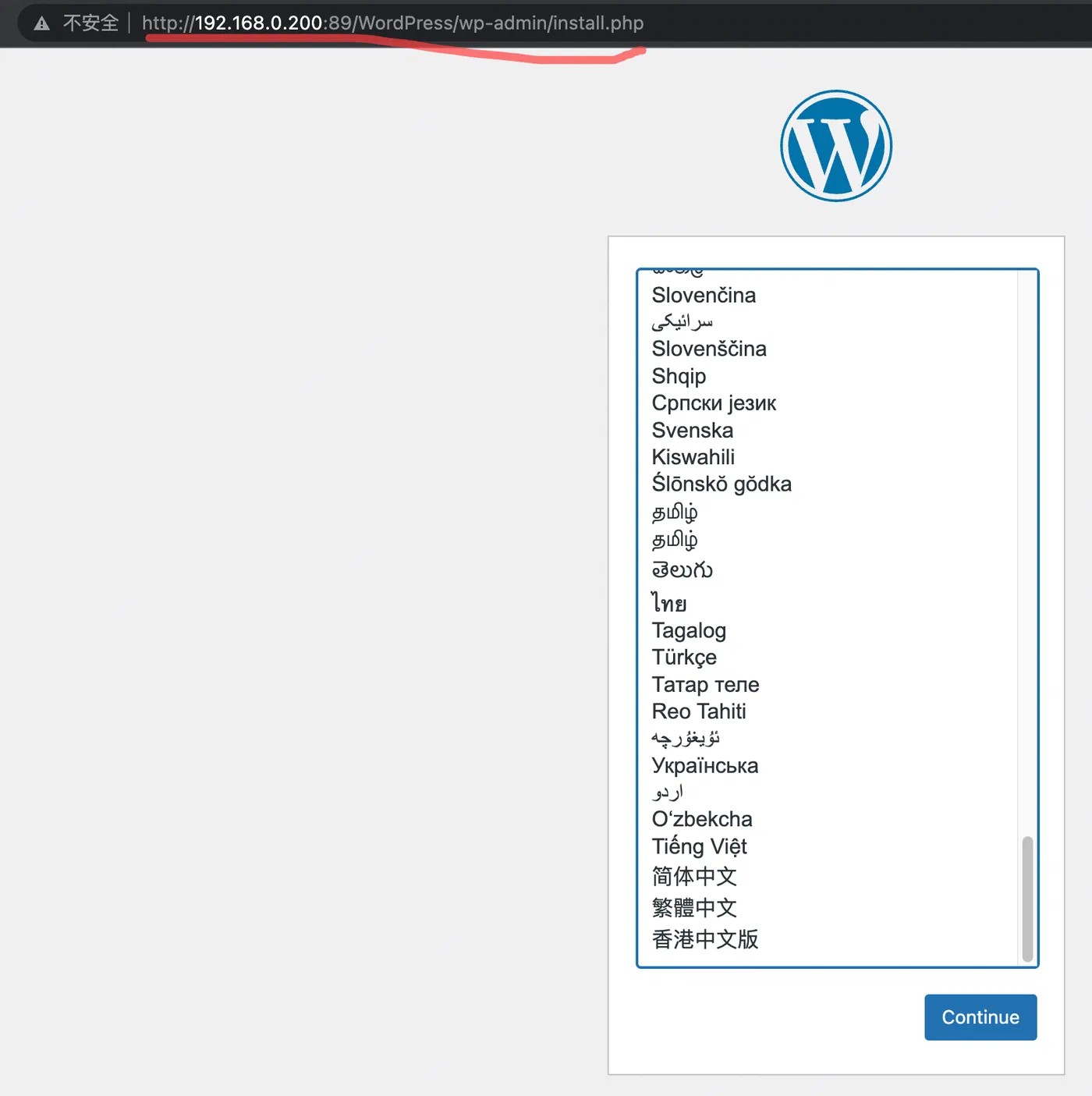Select Slovenčina in the language list
1092x1096 pixels.
[704, 296]
